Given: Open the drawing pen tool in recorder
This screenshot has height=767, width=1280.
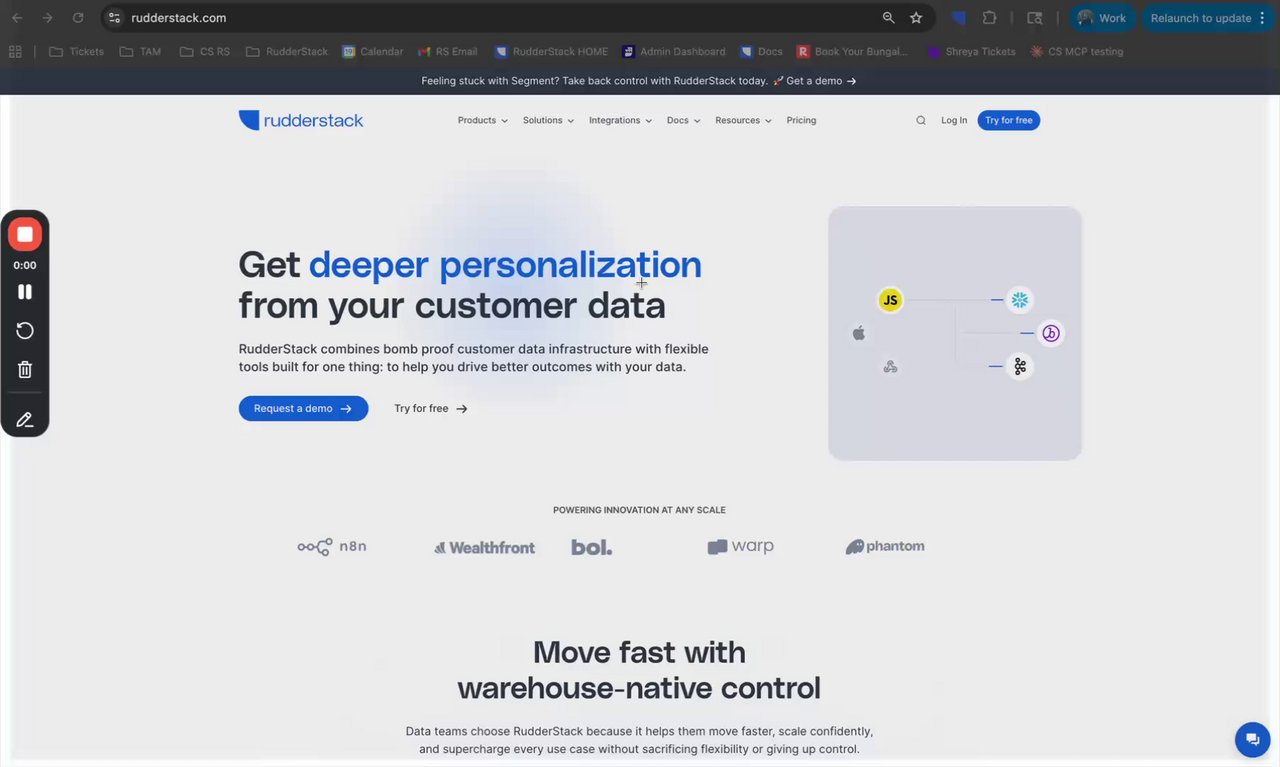Looking at the screenshot, I should pyautogui.click(x=25, y=420).
